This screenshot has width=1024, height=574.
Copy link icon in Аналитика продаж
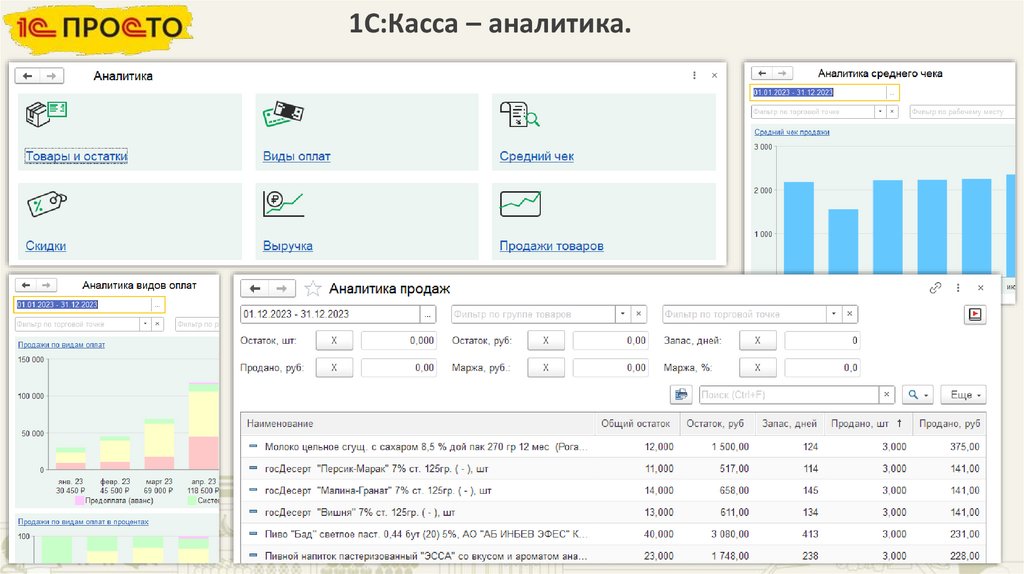935,288
